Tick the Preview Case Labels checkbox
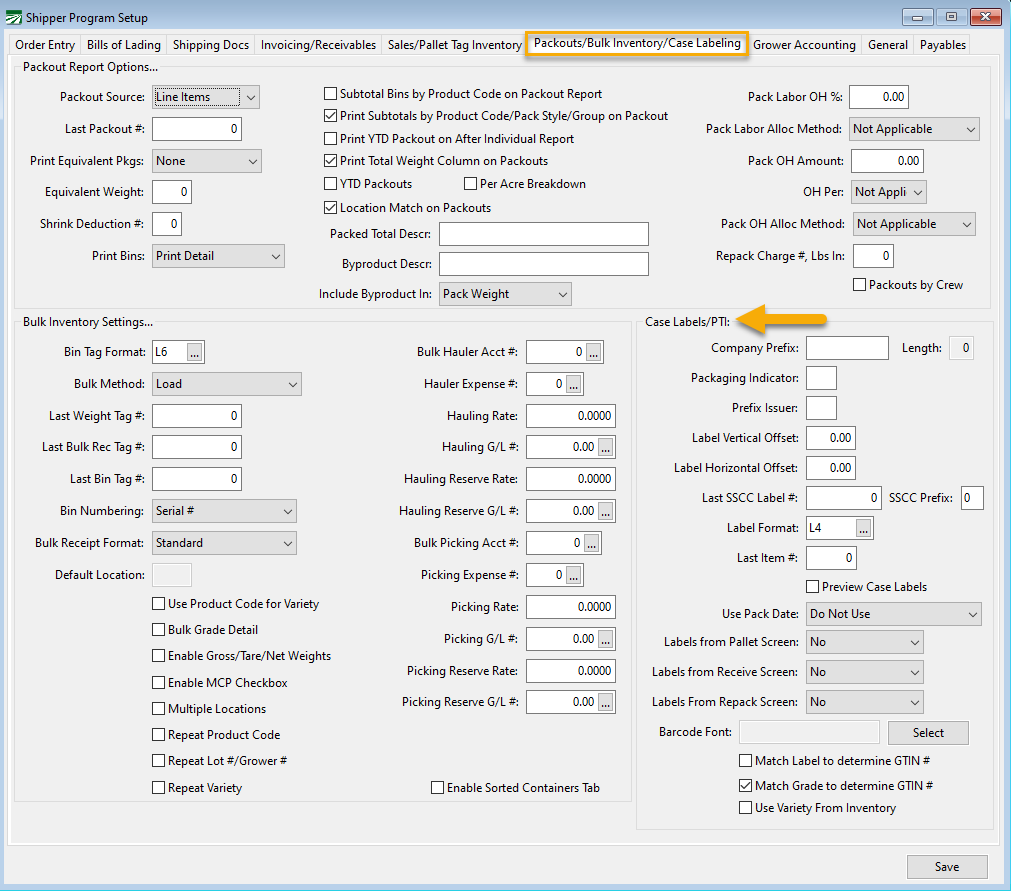Screen dimensions: 1011x891 tap(813, 587)
